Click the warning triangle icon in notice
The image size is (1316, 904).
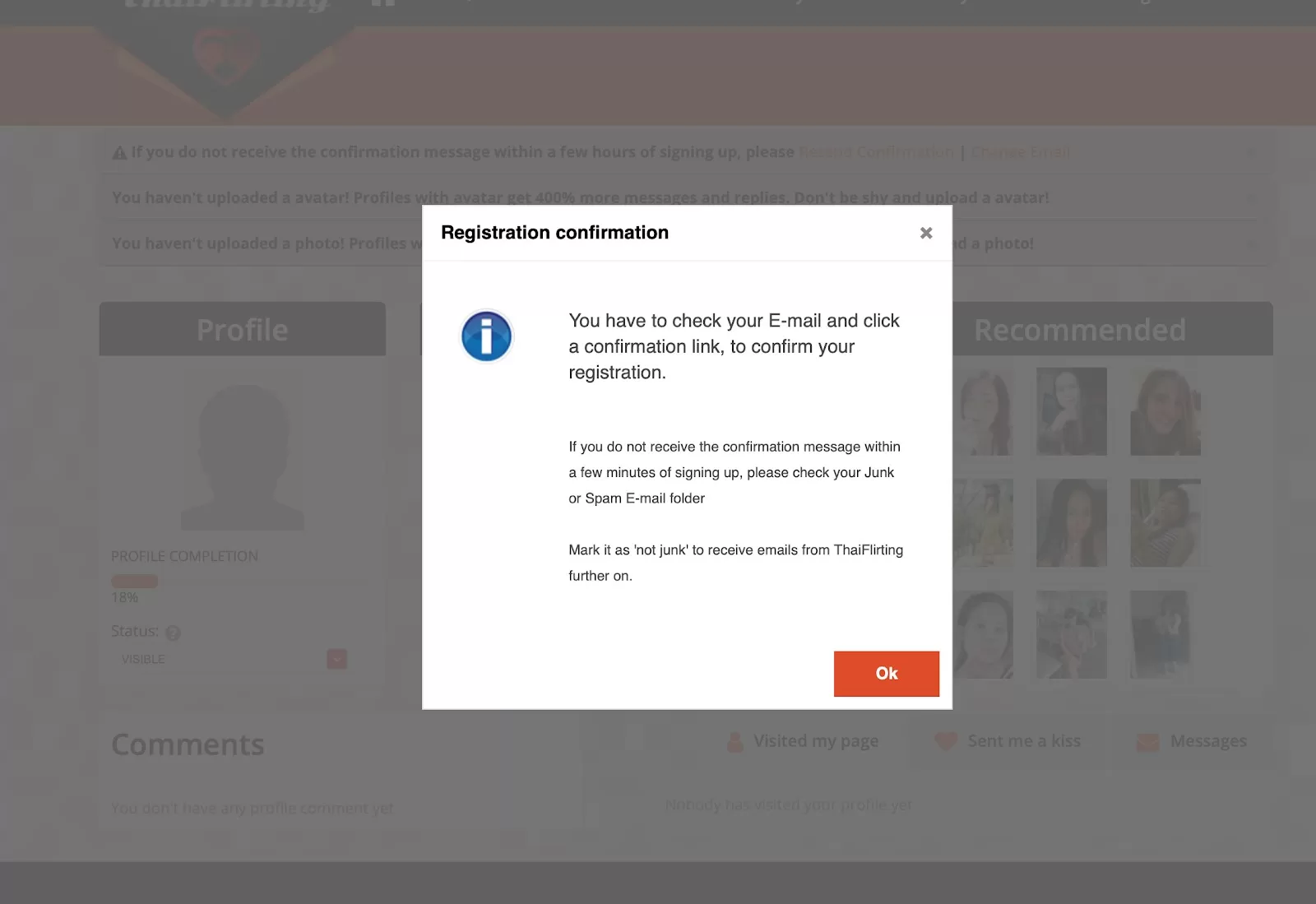119,153
